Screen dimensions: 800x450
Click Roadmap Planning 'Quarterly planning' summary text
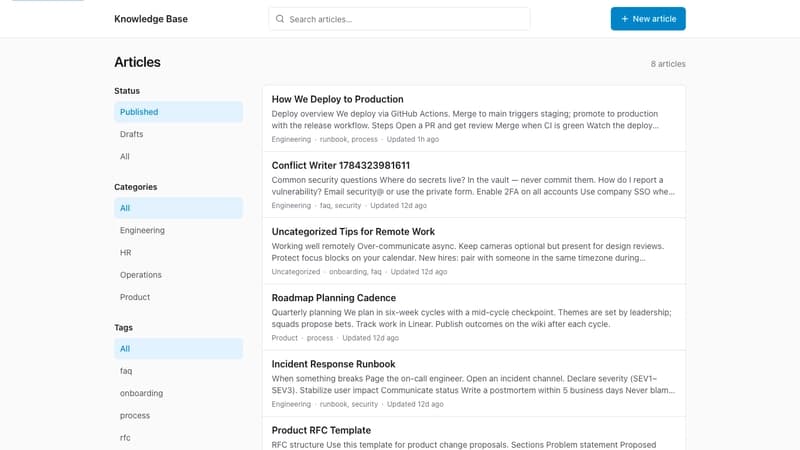tap(471, 318)
